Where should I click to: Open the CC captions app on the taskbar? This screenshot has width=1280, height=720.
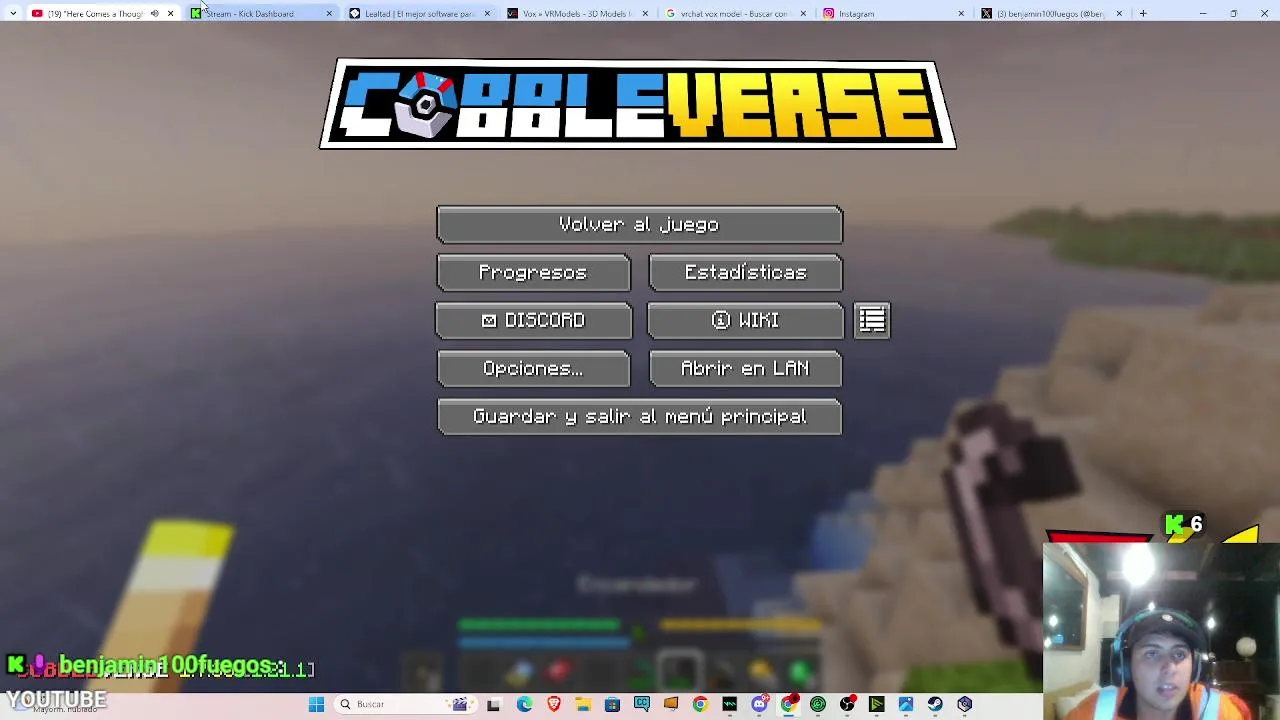(x=641, y=704)
